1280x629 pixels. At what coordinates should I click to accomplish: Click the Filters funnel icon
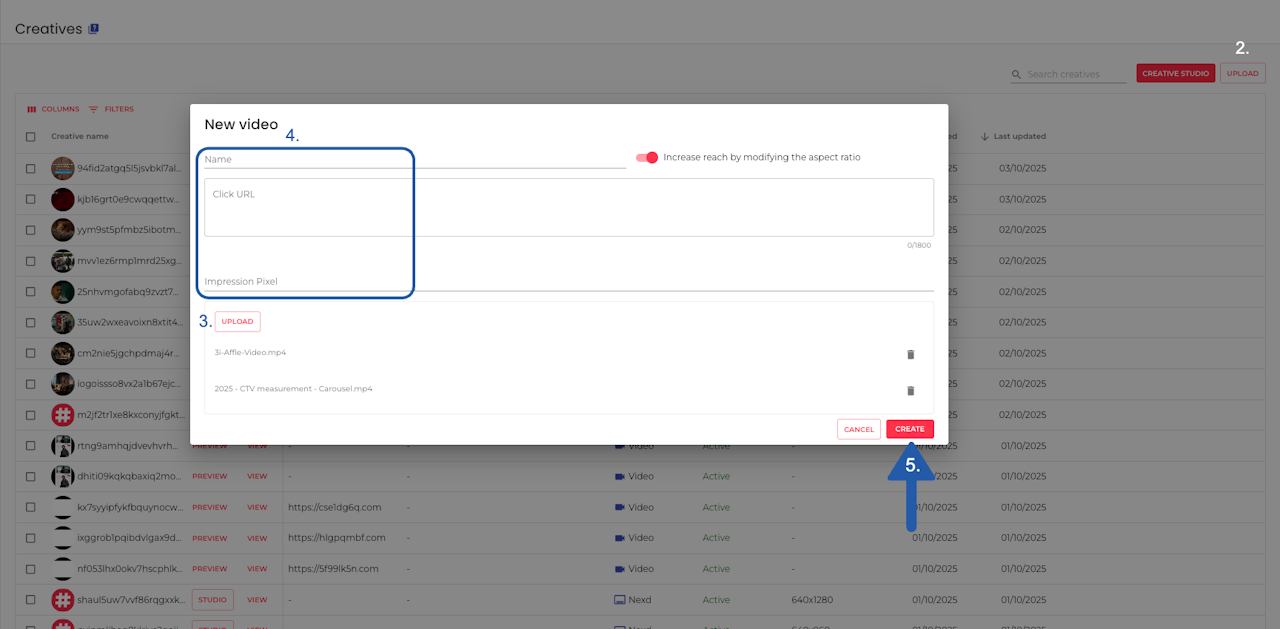[x=94, y=109]
